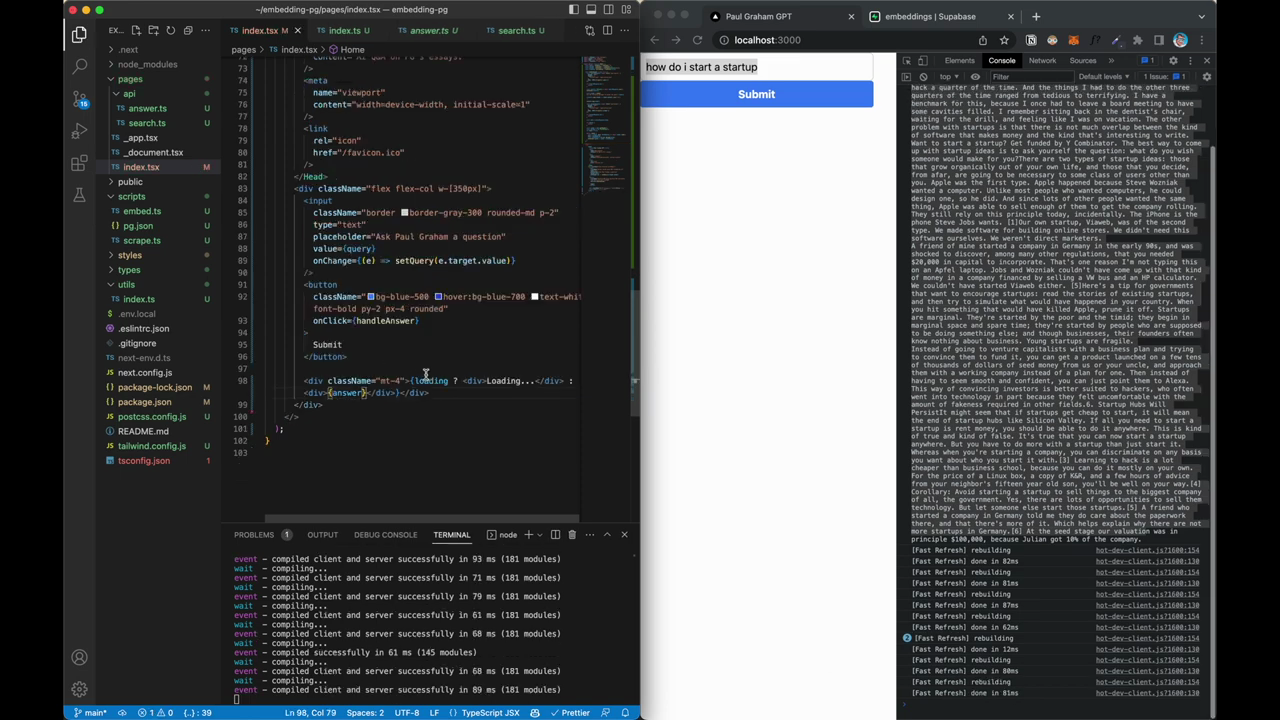Click the Refresh Explorer icon
The width and height of the screenshot is (1280, 720).
pyautogui.click(x=170, y=31)
